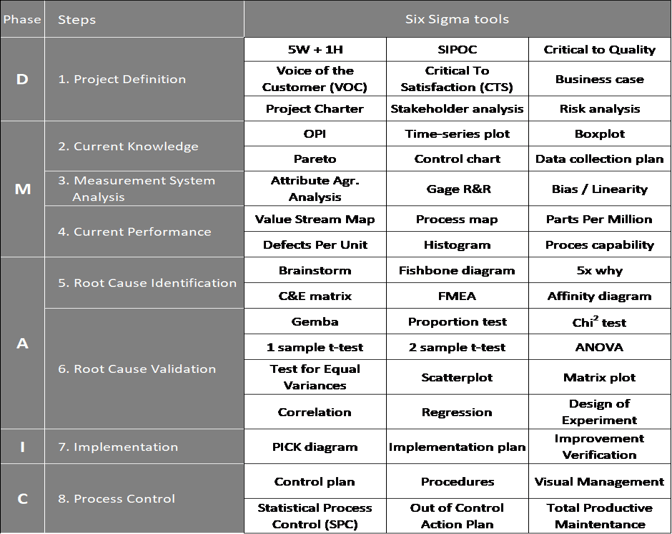Click the Phase column header
672x534 pixels.
click(22, 19)
